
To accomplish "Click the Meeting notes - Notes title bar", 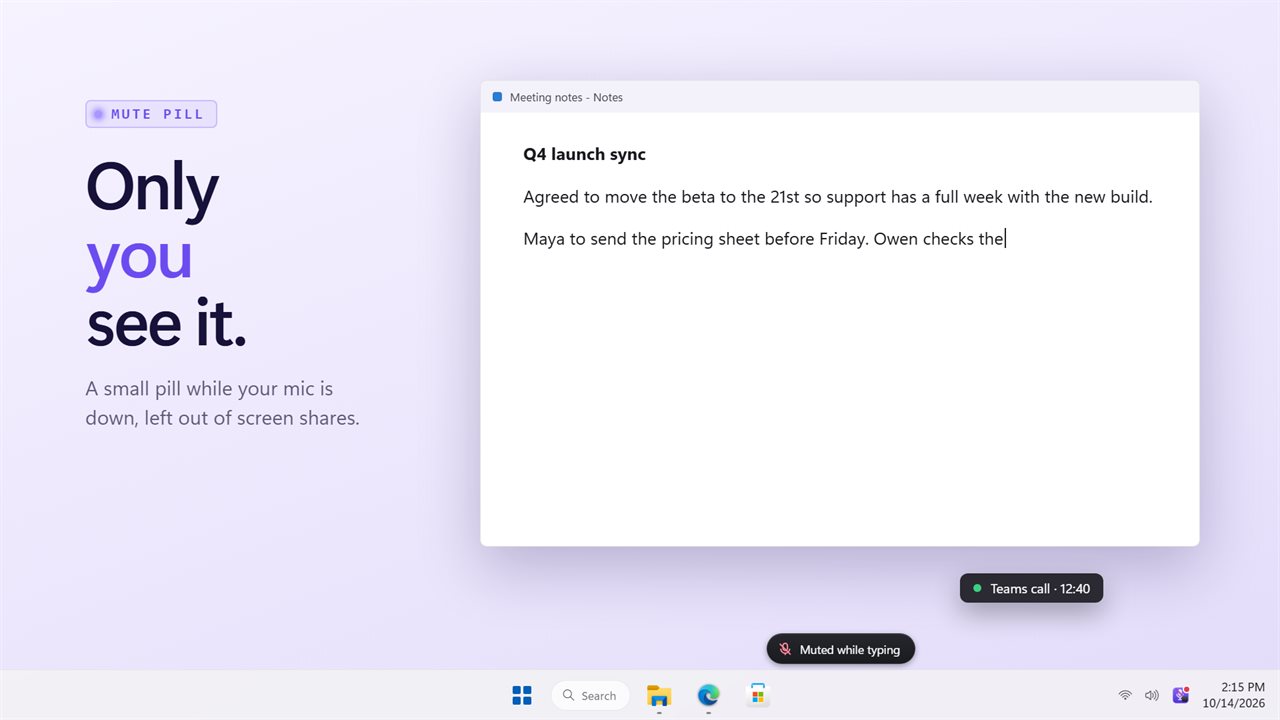I will (839, 97).
